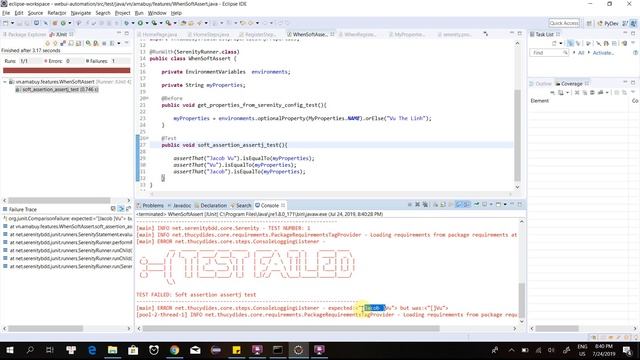The image size is (640, 360).
Task: Click the green Run button in main toolbar
Action: (x=140, y=23)
